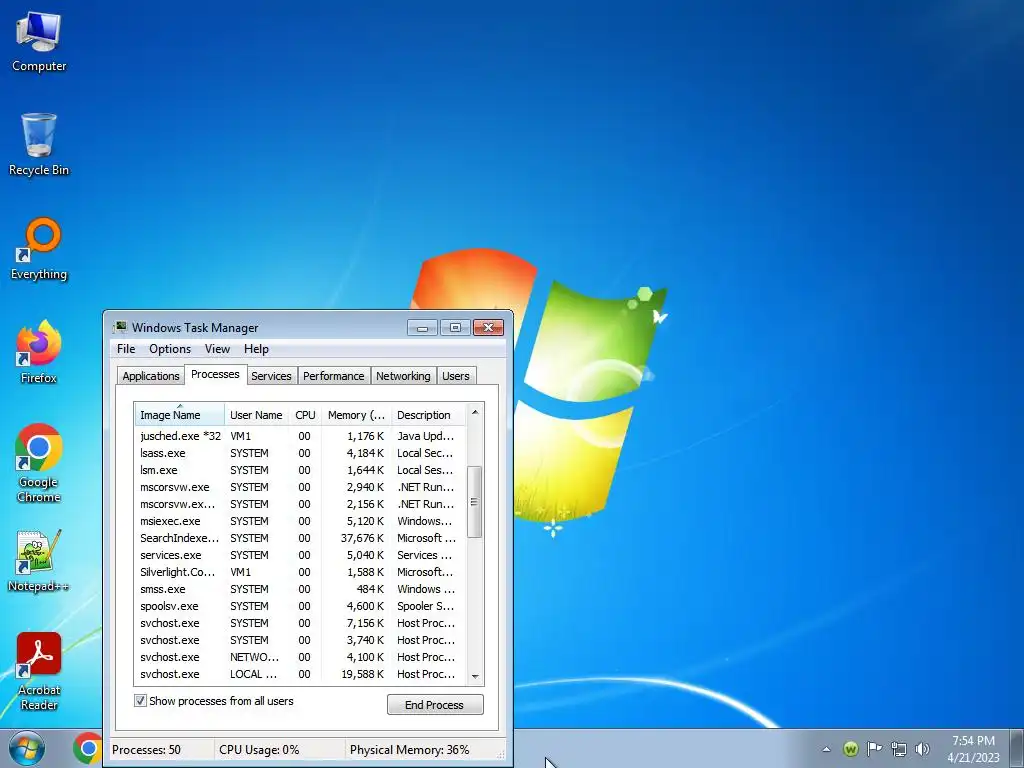Select the Firefox desktop shortcut
Screen dimensions: 1024x768
[39, 352]
